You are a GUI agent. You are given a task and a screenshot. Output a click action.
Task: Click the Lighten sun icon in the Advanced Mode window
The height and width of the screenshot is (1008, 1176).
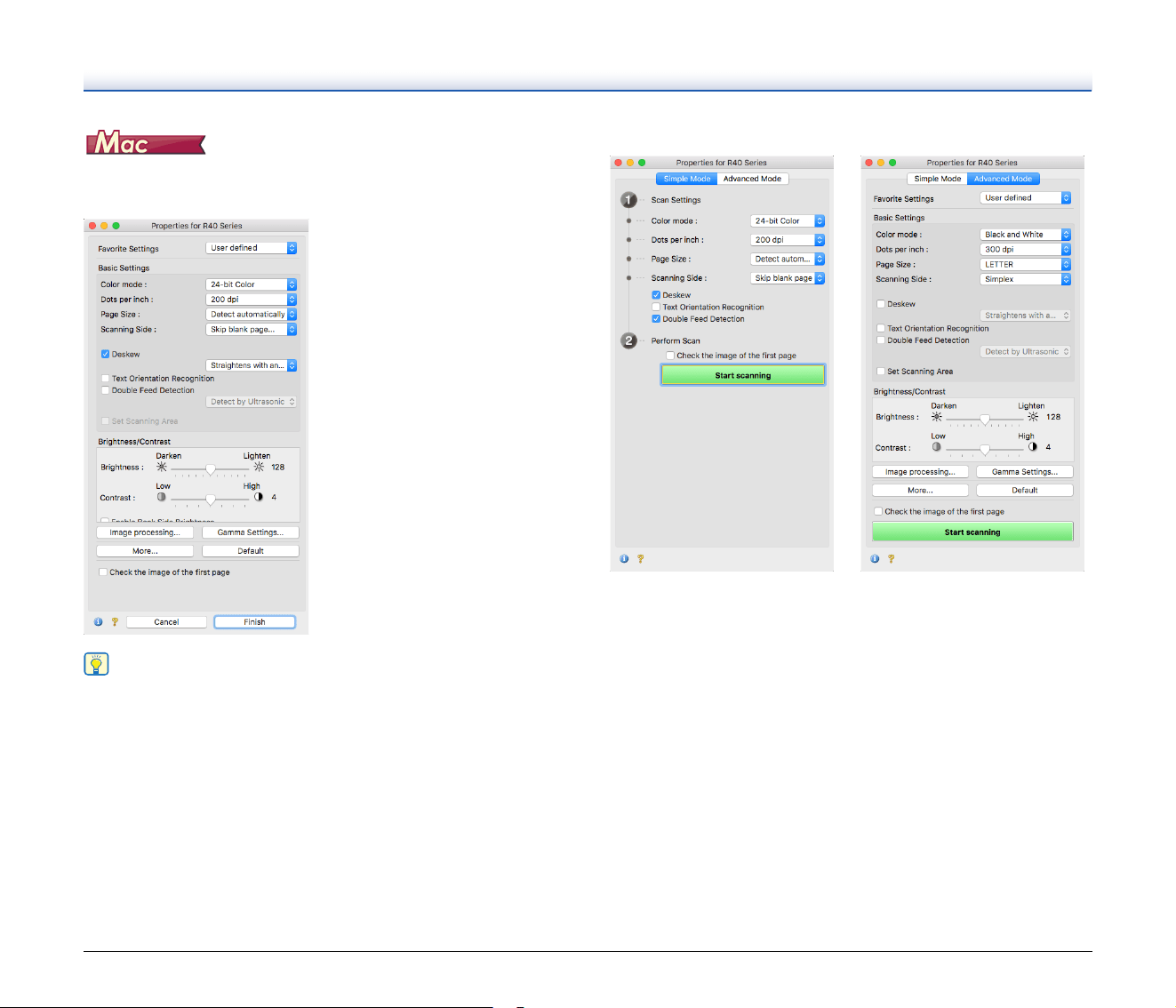coord(1033,417)
